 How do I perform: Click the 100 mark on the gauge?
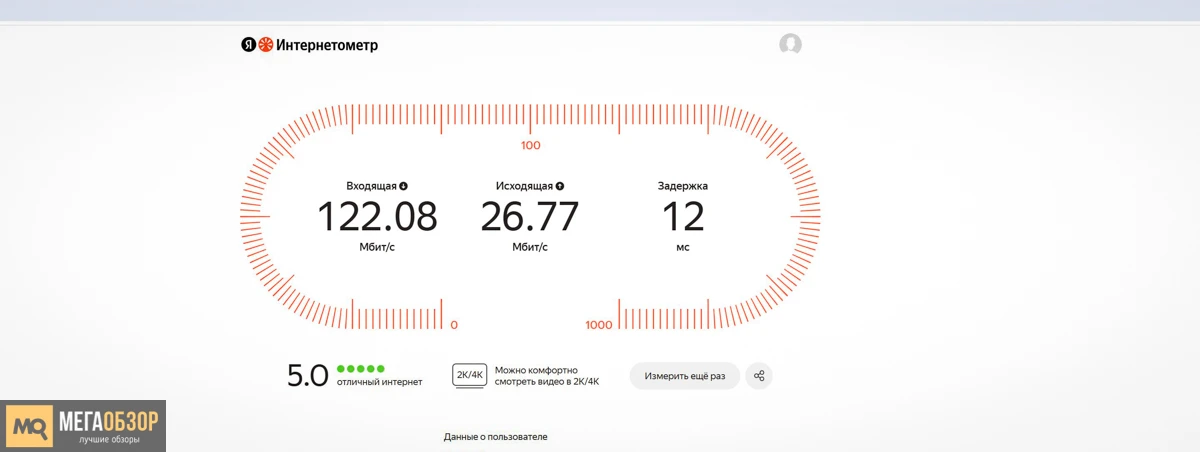click(x=531, y=146)
